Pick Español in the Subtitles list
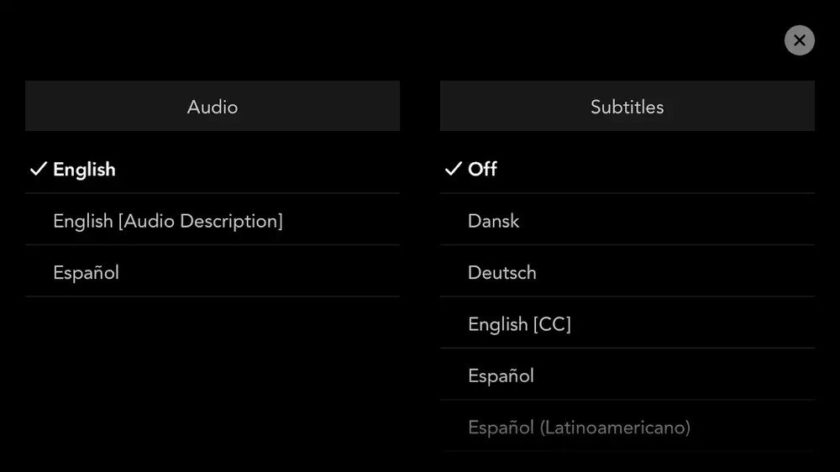Screen dimensions: 840x472 coord(501,376)
